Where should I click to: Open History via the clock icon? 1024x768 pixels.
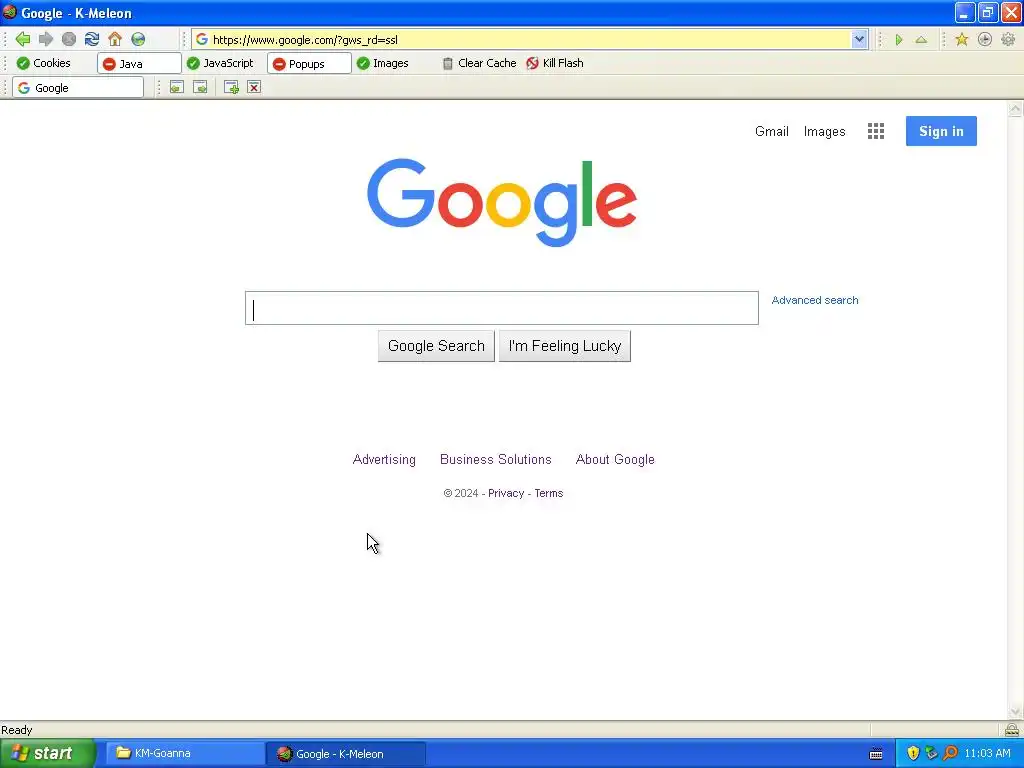(x=985, y=40)
